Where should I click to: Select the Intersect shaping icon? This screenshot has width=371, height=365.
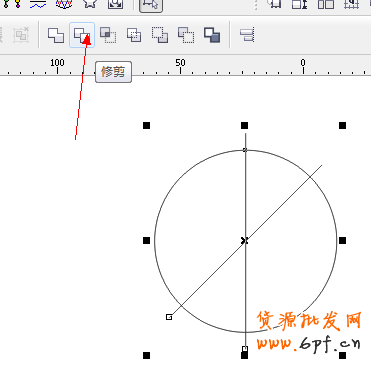tap(108, 35)
